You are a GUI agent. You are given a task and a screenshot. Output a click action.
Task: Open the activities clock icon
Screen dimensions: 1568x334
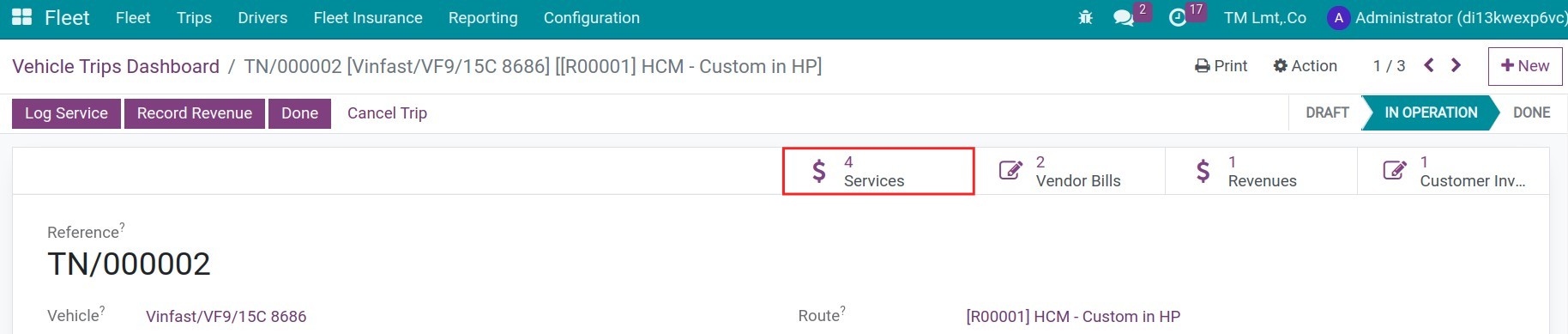click(1178, 17)
